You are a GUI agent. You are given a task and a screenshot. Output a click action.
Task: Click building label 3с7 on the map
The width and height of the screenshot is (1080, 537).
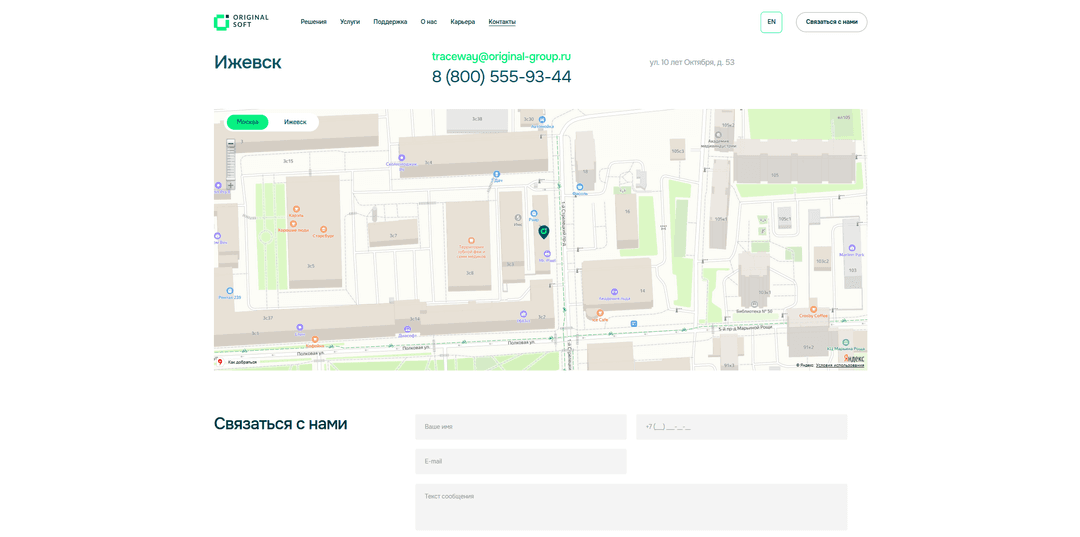393,235
